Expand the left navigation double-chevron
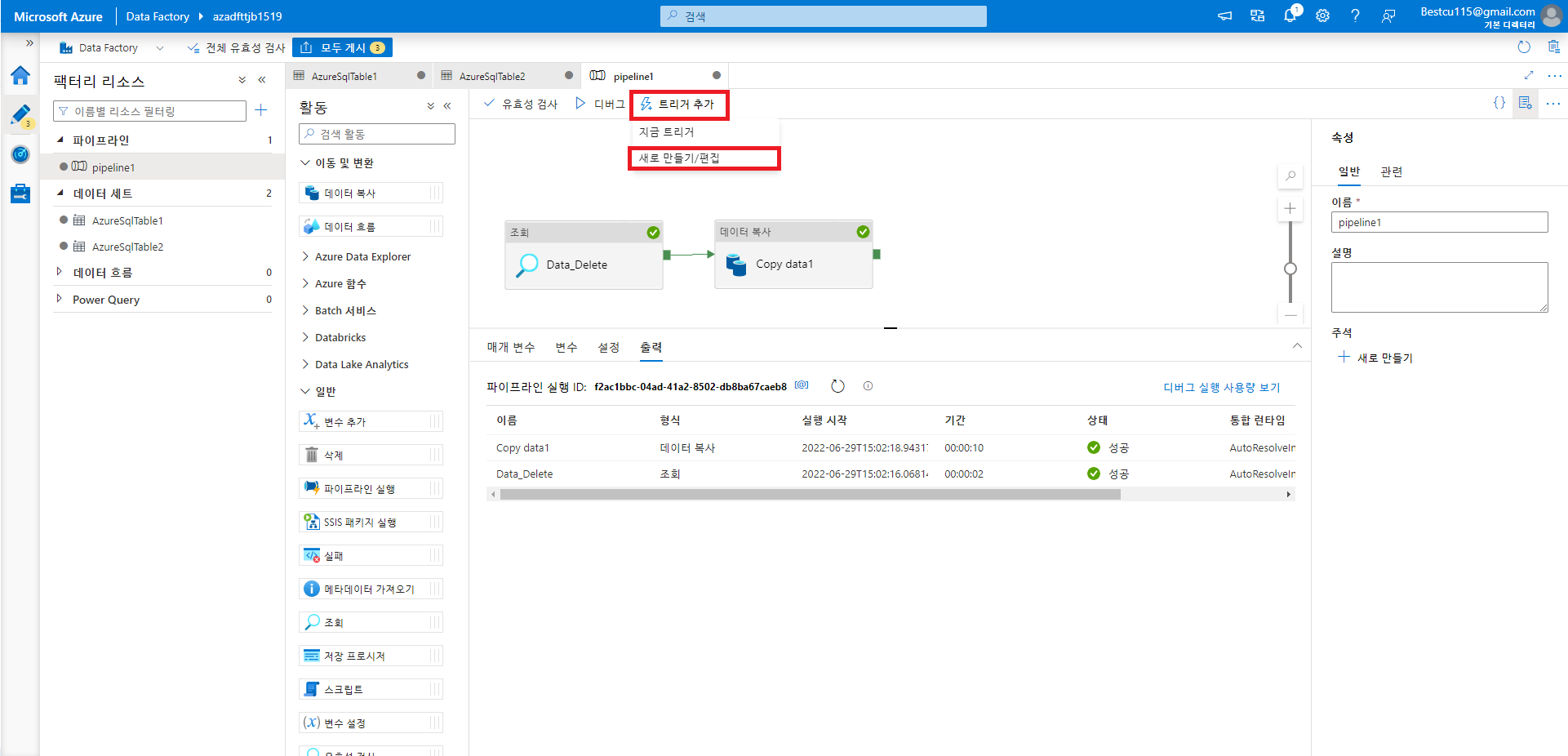The width and height of the screenshot is (1568, 756). click(x=29, y=43)
